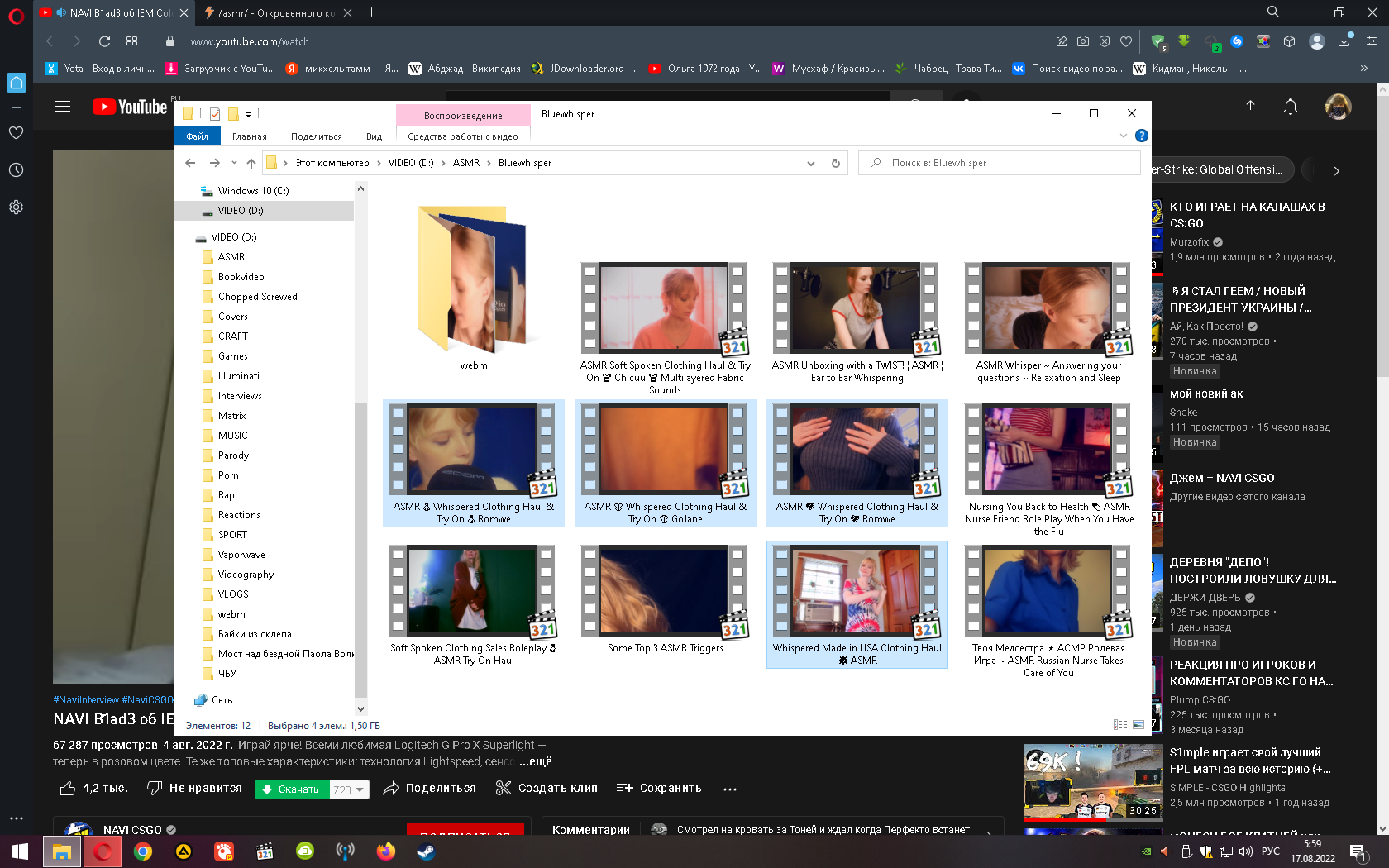
Task: Toggle the Explorer ribbon expand chevron
Action: [1123, 136]
